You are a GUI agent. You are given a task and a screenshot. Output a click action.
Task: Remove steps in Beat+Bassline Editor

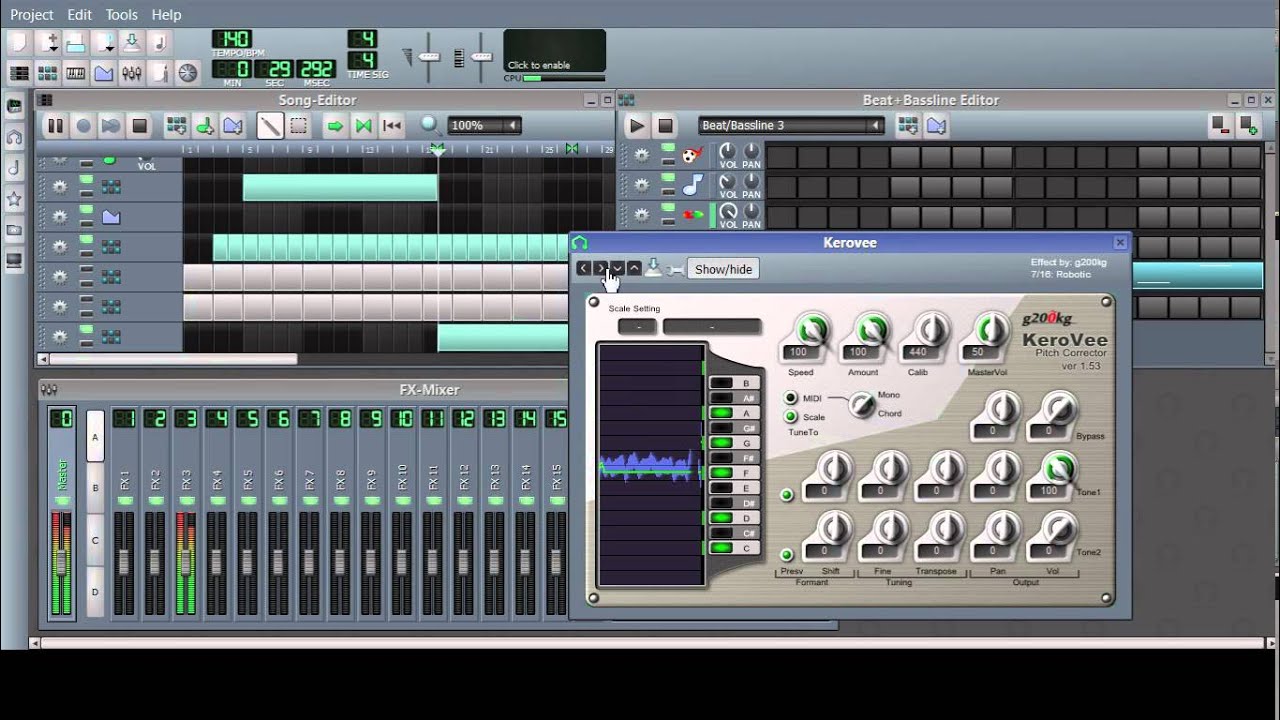pos(1220,125)
